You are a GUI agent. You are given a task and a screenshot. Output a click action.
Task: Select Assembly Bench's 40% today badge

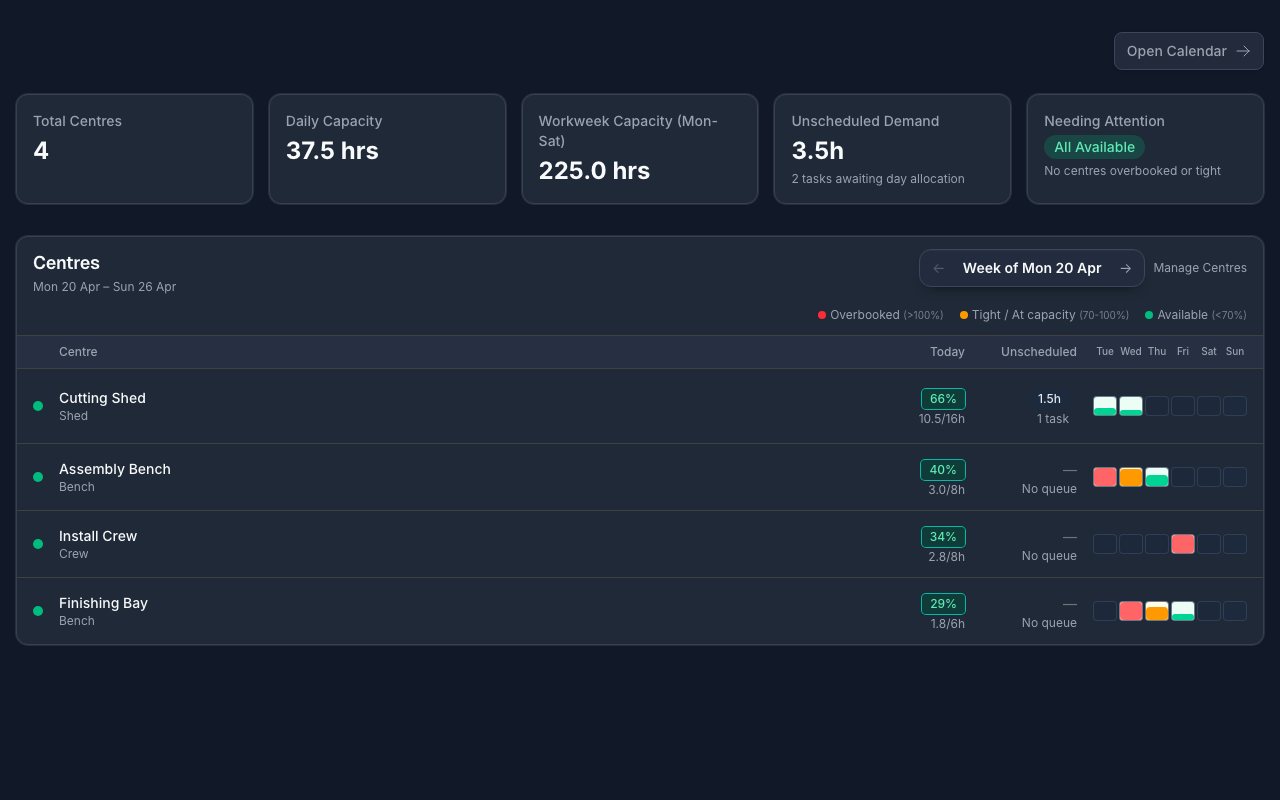[943, 470]
